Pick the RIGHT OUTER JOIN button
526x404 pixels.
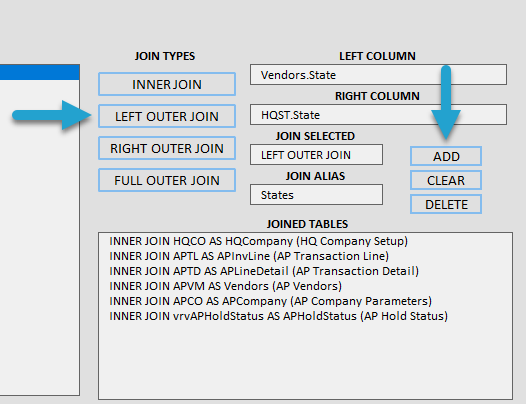[167, 148]
